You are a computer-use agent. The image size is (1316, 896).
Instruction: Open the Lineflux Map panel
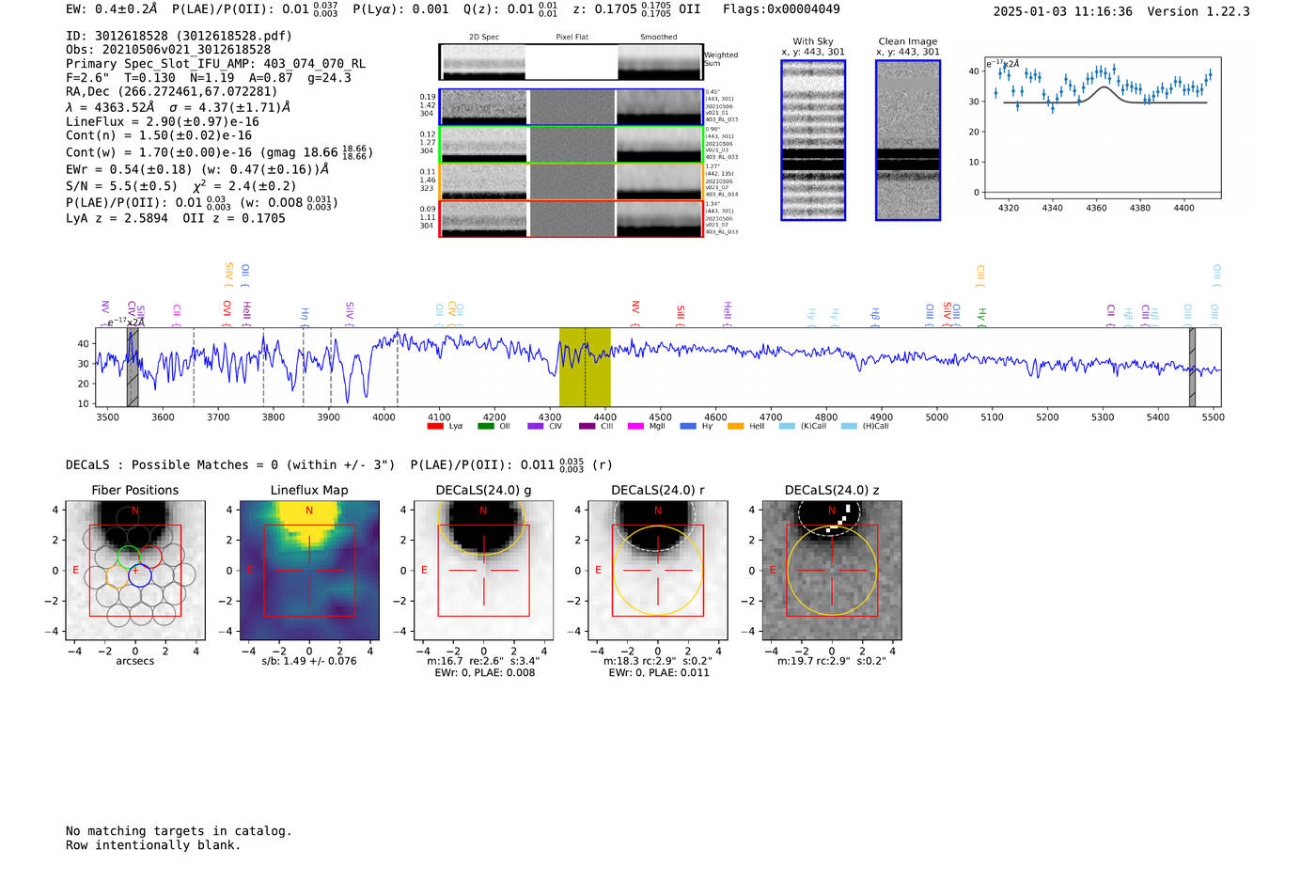(309, 571)
